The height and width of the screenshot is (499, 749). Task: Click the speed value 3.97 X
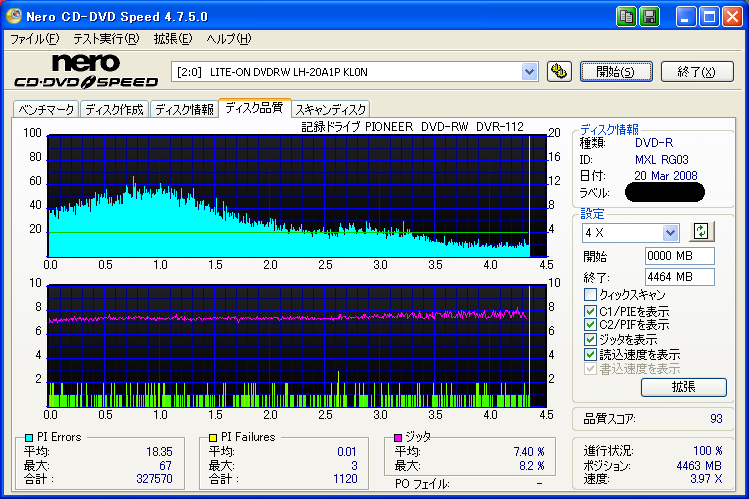706,478
